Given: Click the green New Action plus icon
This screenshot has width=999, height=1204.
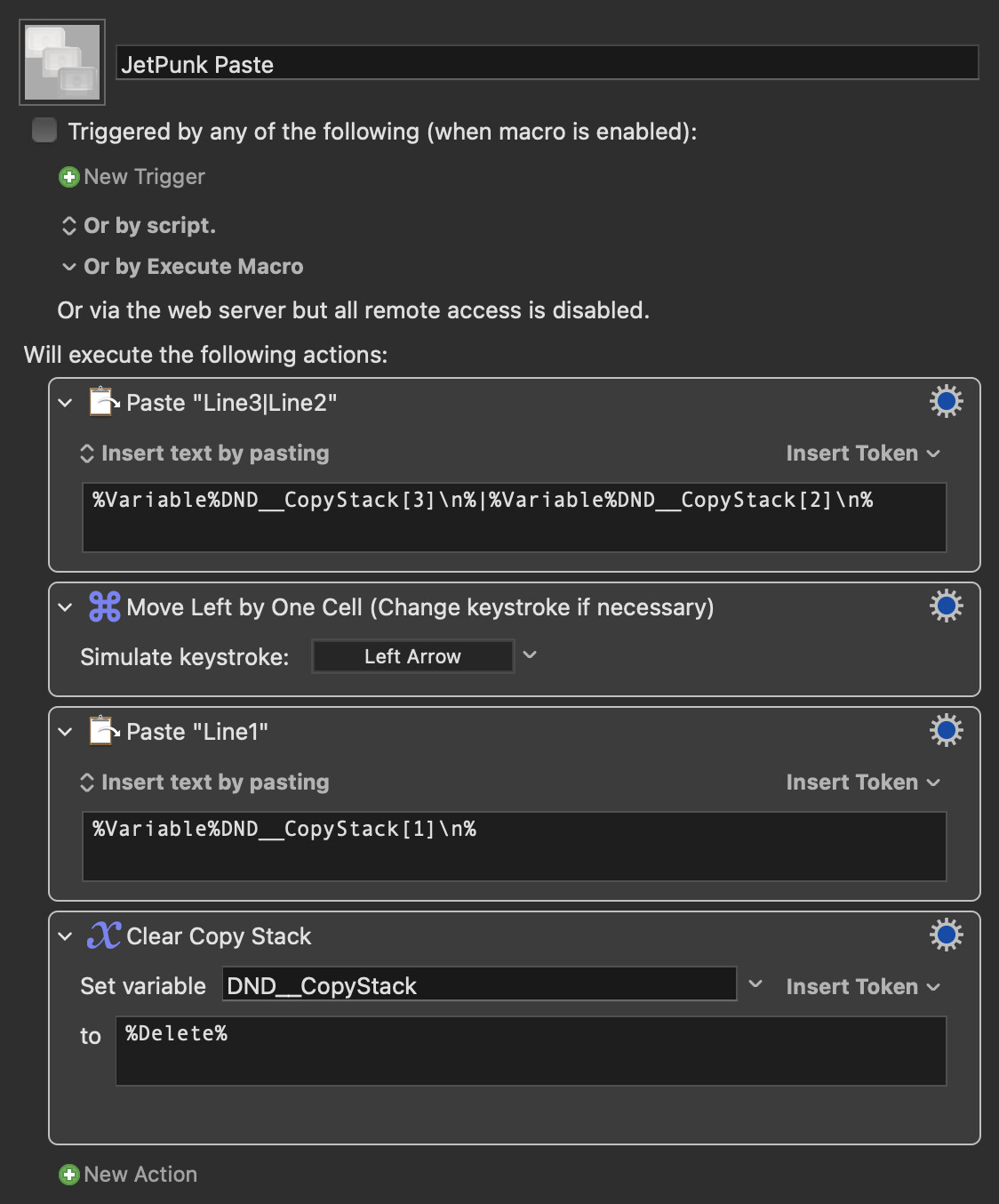Looking at the screenshot, I should click(x=68, y=1175).
